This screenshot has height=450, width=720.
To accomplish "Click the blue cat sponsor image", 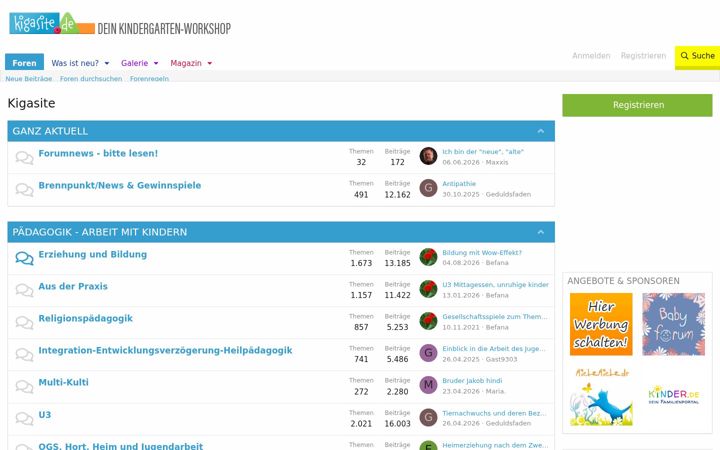I will point(601,397).
